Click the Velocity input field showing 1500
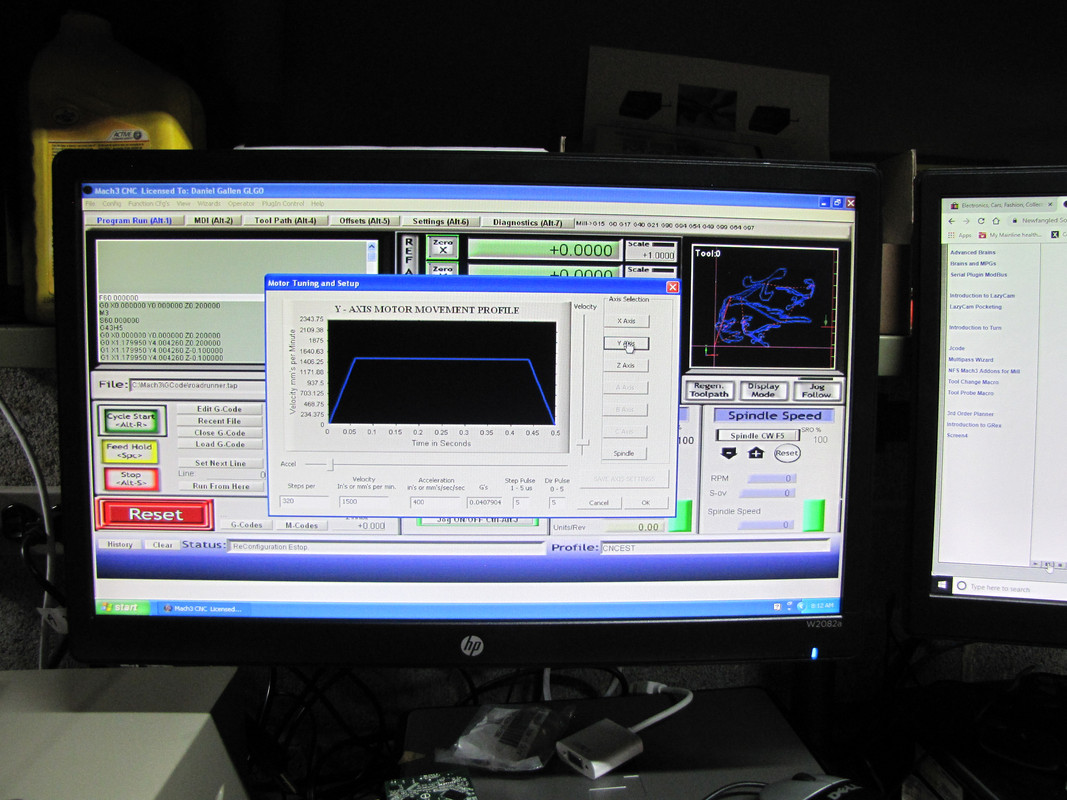The image size is (1067, 800). click(x=364, y=501)
